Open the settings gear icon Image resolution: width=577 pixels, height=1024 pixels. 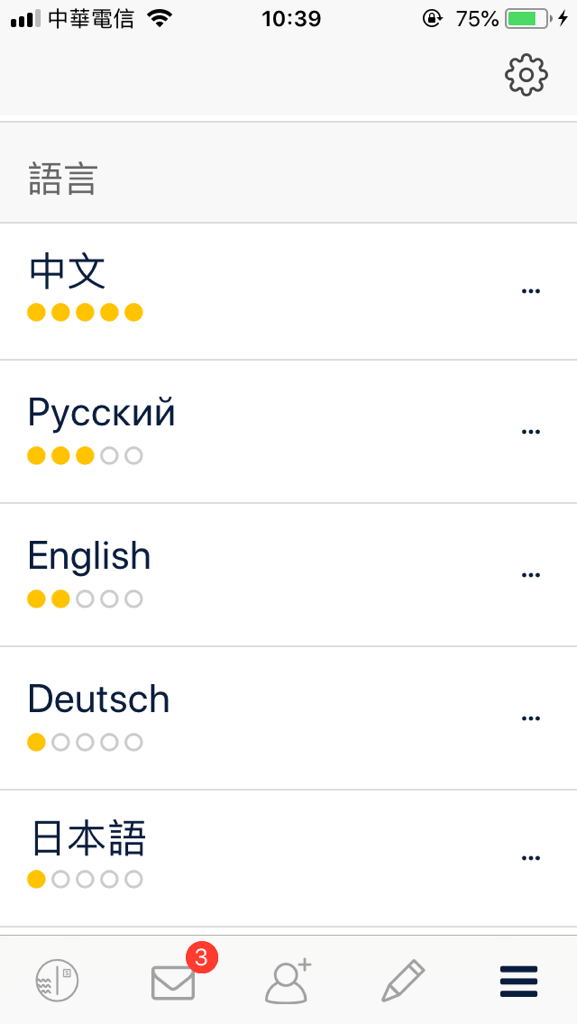tap(526, 76)
